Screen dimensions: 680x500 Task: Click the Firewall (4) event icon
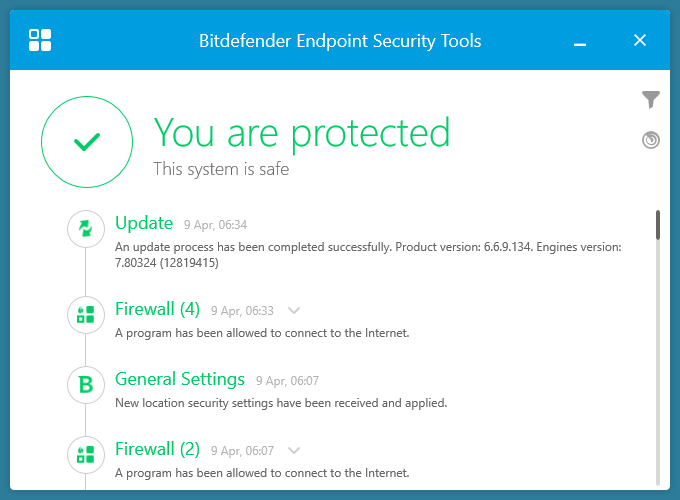pyautogui.click(x=86, y=315)
